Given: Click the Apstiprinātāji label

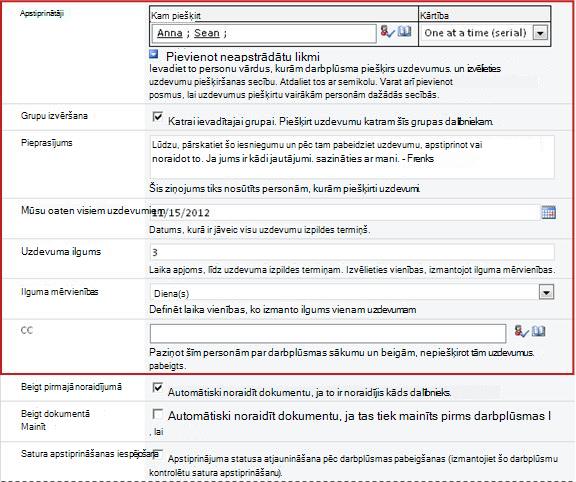Looking at the screenshot, I should click(42, 13).
